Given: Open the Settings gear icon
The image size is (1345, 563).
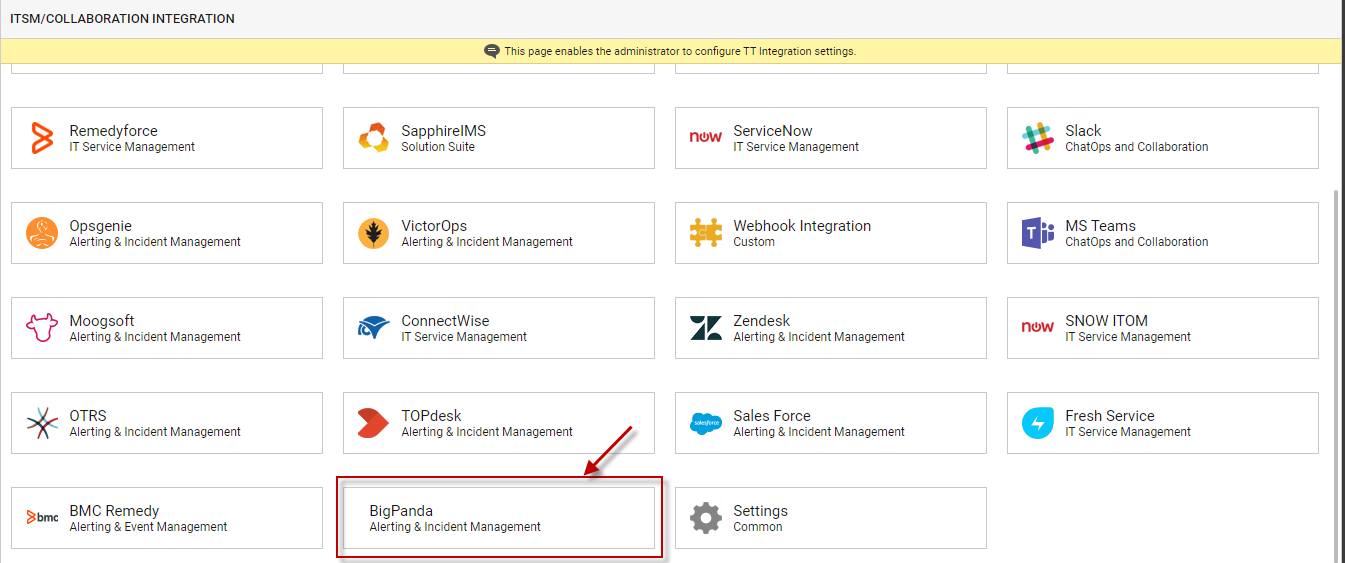Looking at the screenshot, I should coord(706,518).
